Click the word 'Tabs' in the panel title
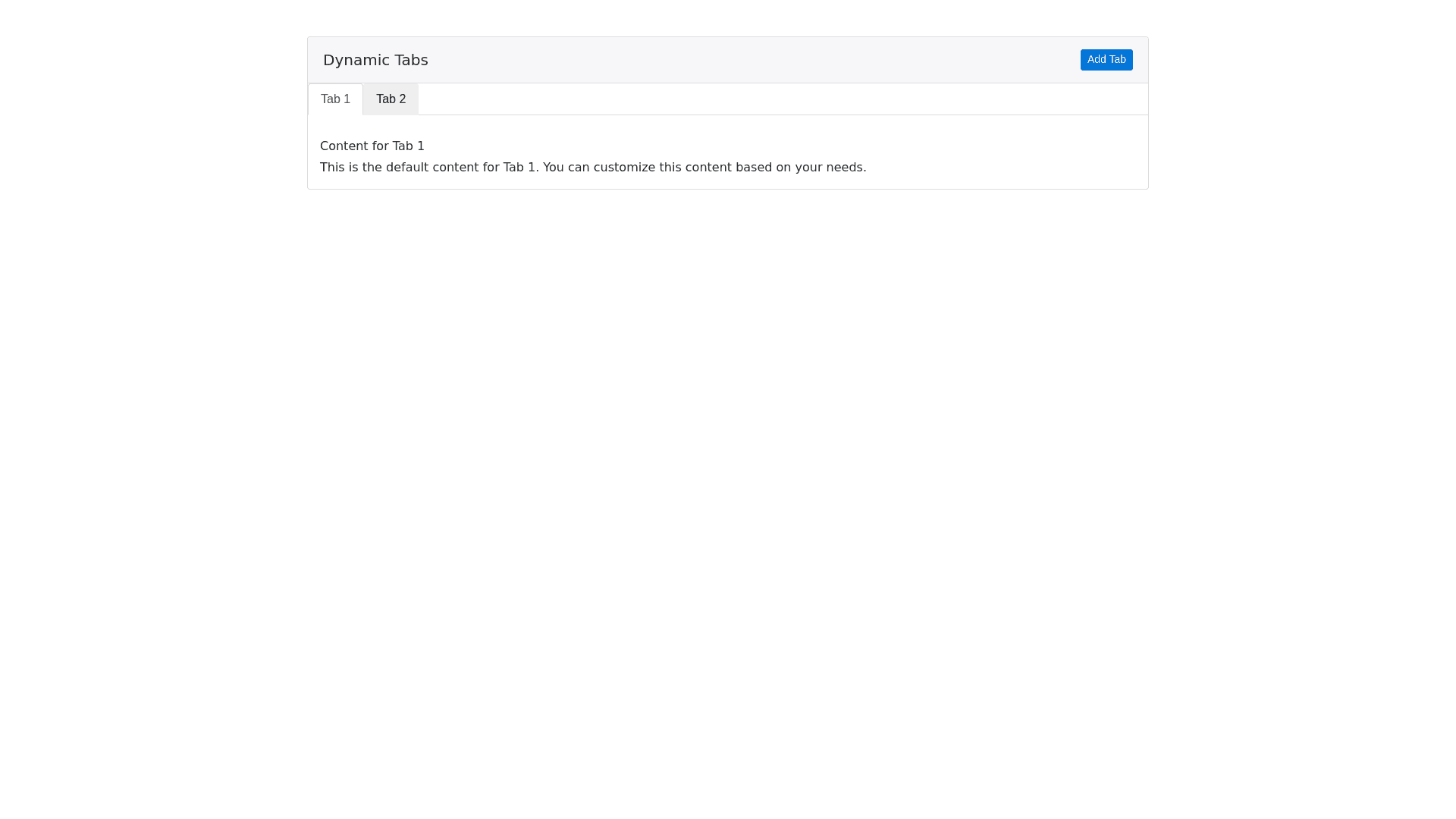The image size is (1456, 819). (x=409, y=60)
